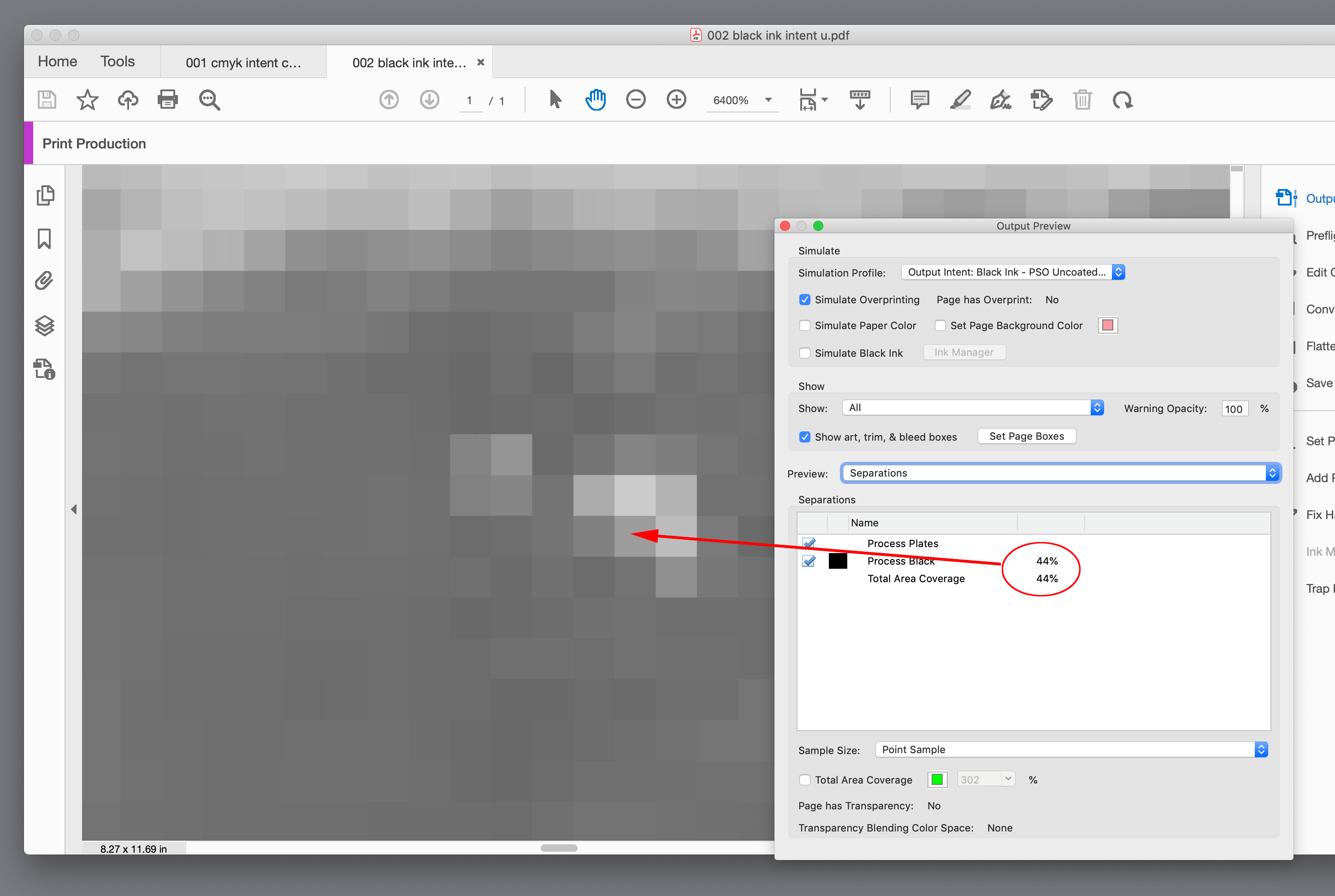This screenshot has height=896, width=1335.
Task: Select the Highlight text tool
Action: (960, 100)
